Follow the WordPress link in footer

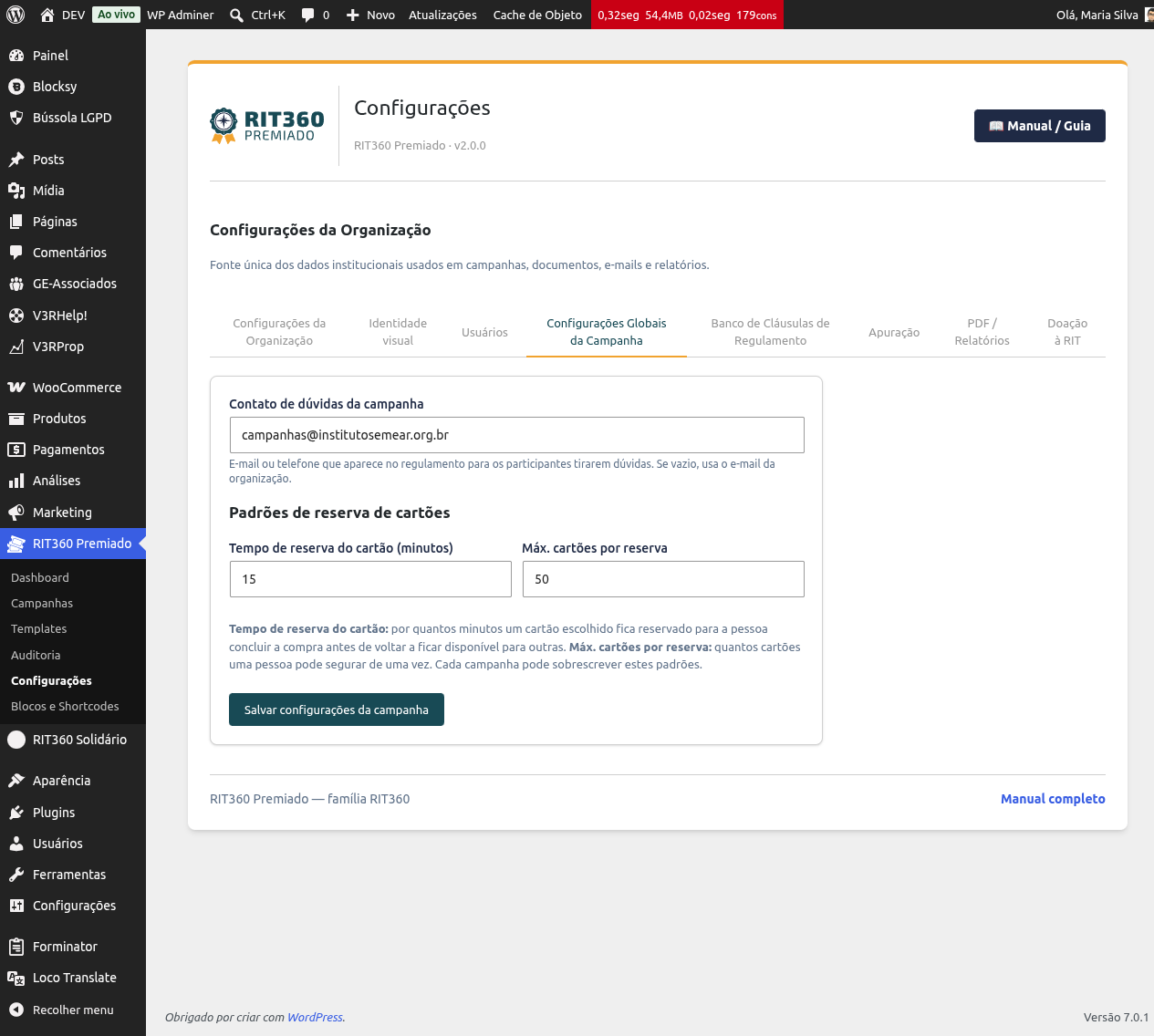(315, 1018)
